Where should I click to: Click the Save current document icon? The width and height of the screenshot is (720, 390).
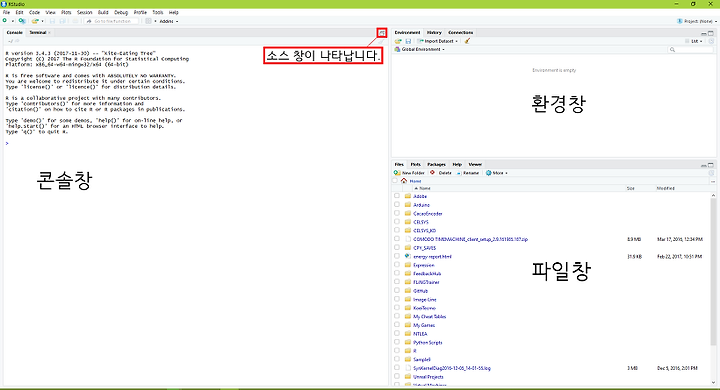52,21
